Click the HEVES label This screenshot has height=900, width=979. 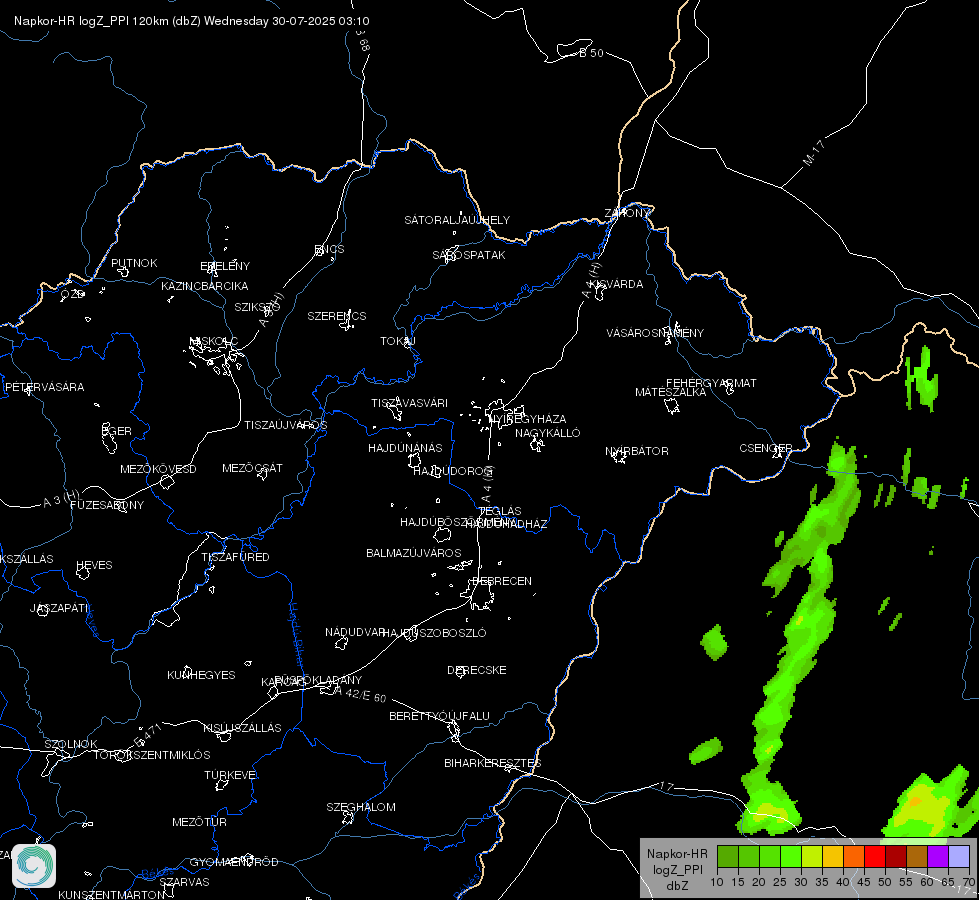pos(94,565)
